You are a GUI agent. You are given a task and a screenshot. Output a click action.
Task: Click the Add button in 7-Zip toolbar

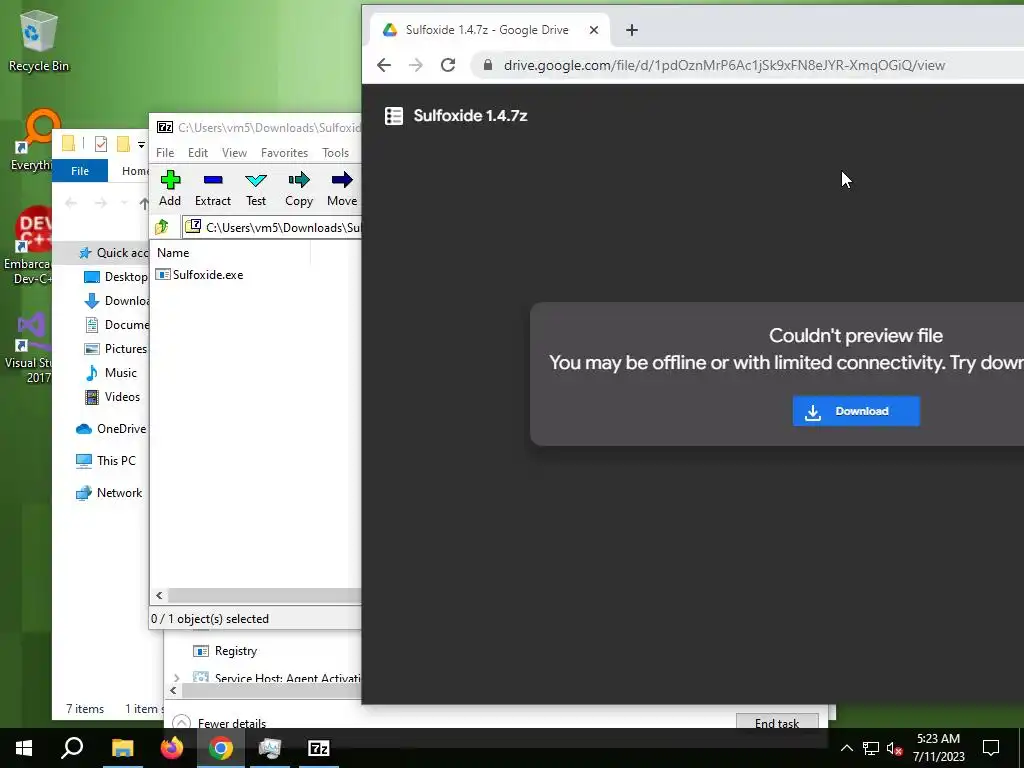tap(170, 189)
